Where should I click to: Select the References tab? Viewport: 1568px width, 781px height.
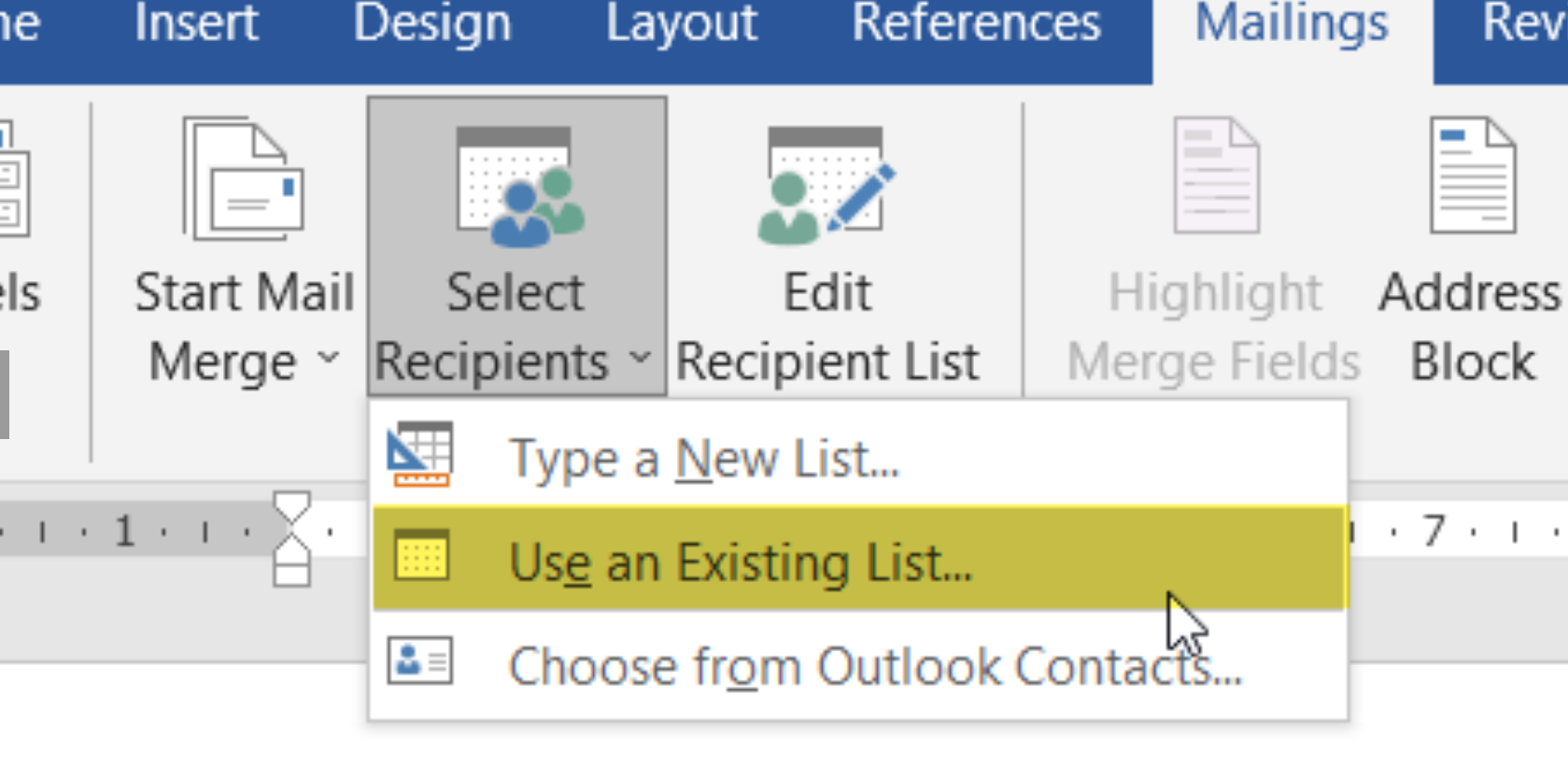click(x=976, y=24)
